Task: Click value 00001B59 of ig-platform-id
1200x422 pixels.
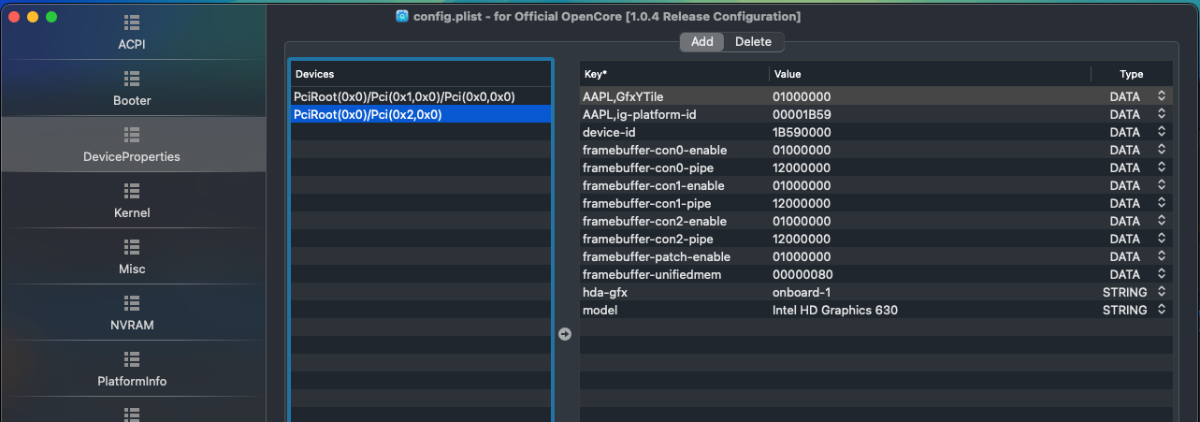Action: coord(801,115)
